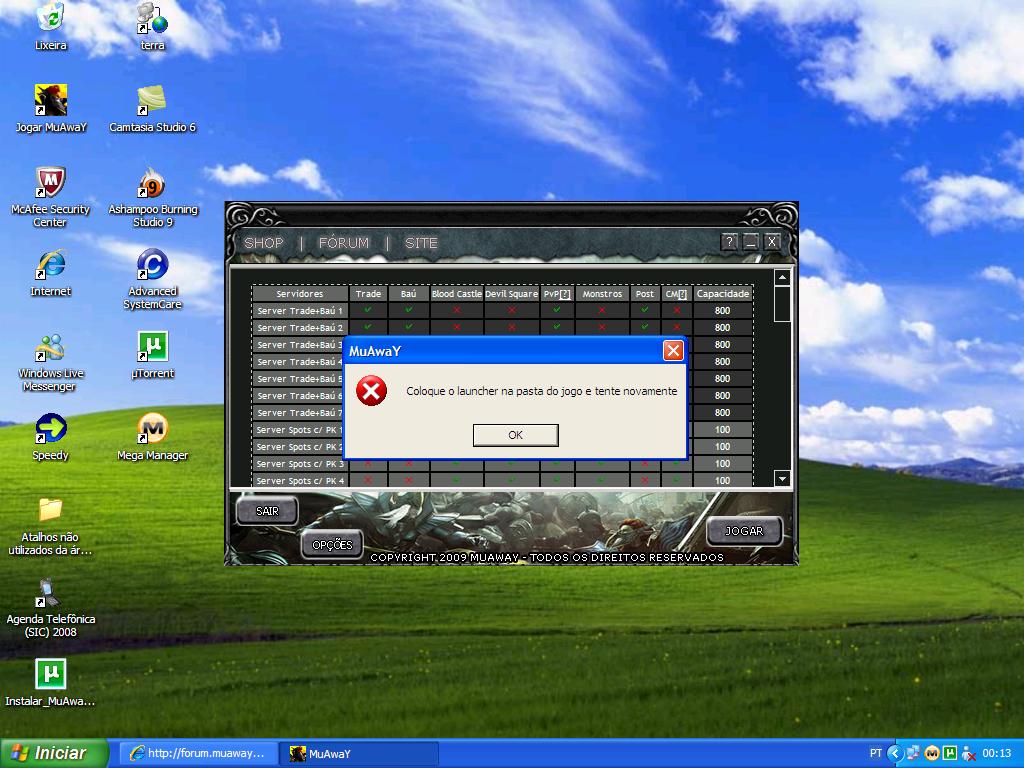
Task: Open the SHOP link in launcher
Action: click(264, 243)
